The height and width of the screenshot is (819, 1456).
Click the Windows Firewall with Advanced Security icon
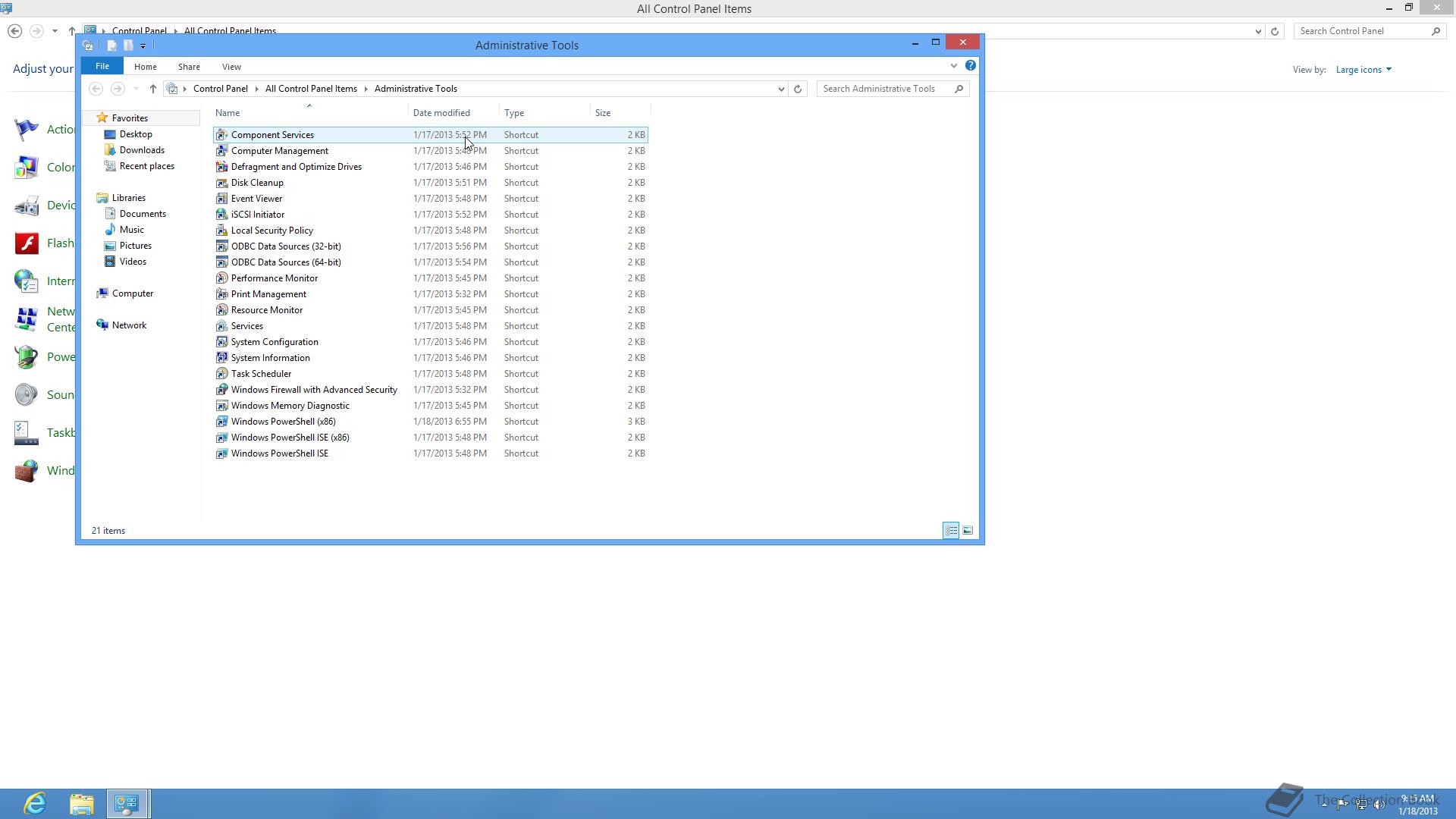[221, 390]
